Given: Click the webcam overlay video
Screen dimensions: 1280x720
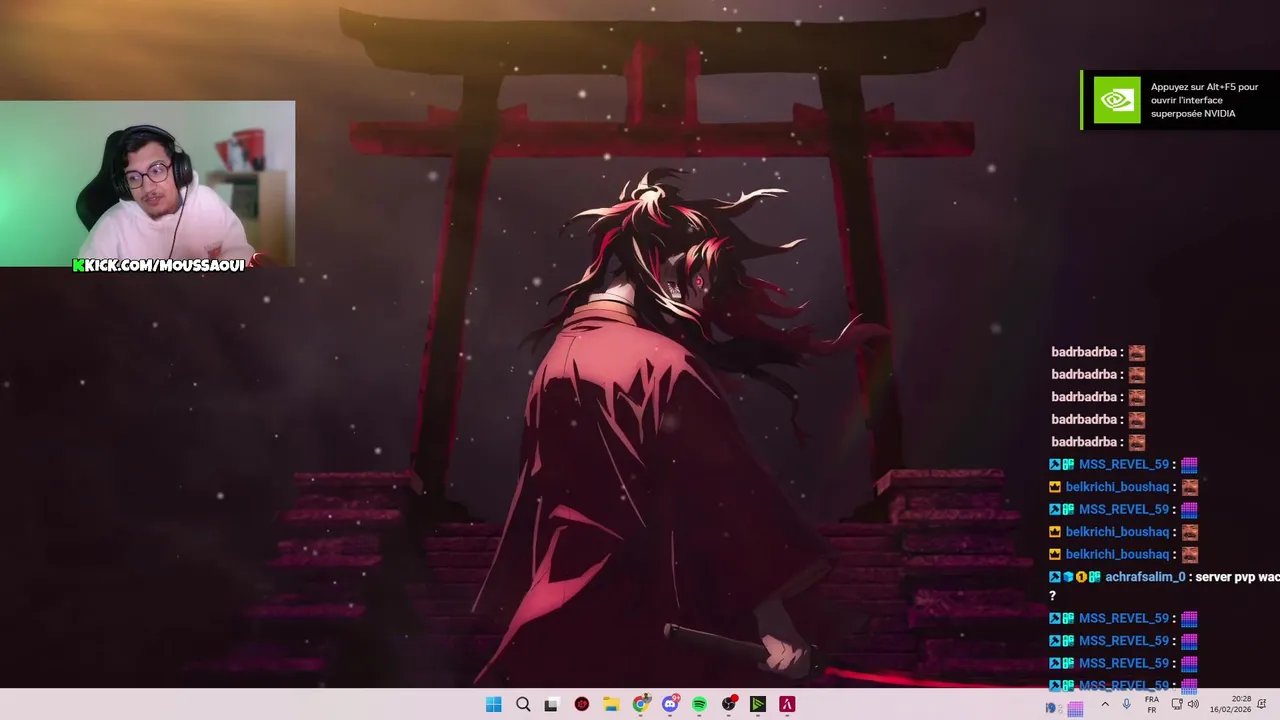Looking at the screenshot, I should (148, 183).
